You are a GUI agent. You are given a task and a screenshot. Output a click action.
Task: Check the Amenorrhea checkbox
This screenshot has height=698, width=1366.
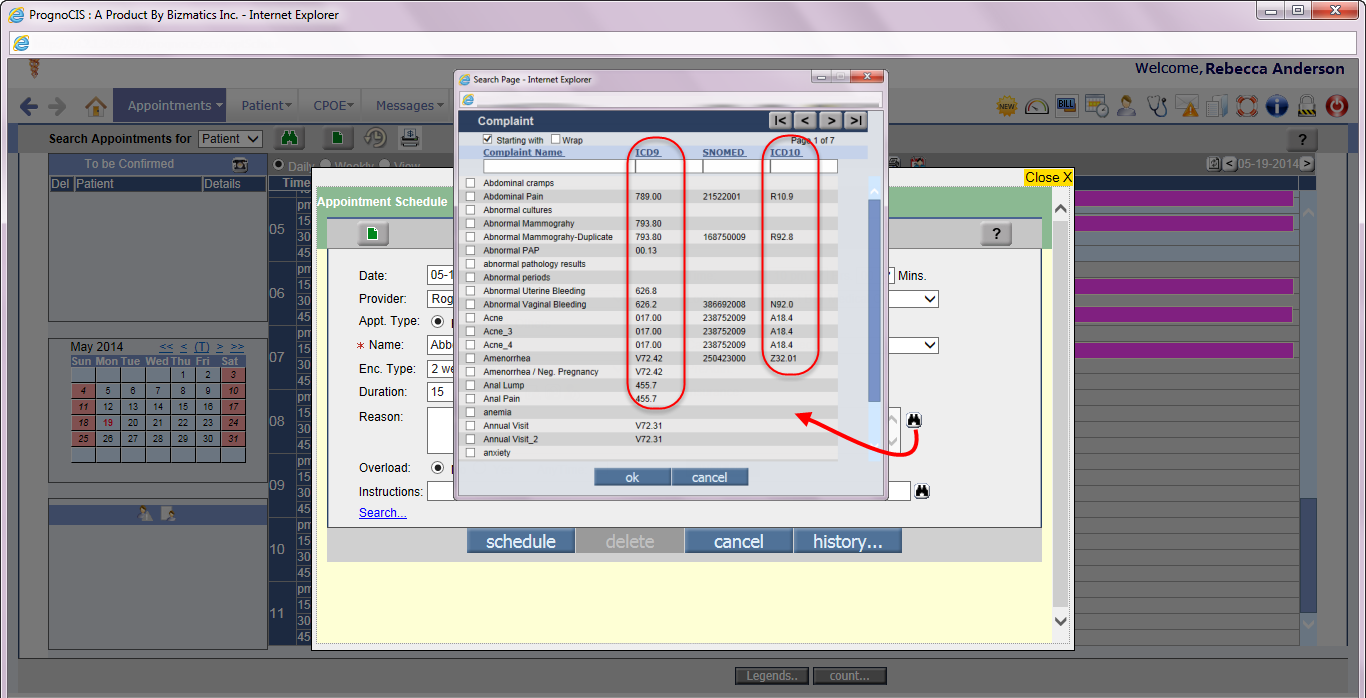470,358
